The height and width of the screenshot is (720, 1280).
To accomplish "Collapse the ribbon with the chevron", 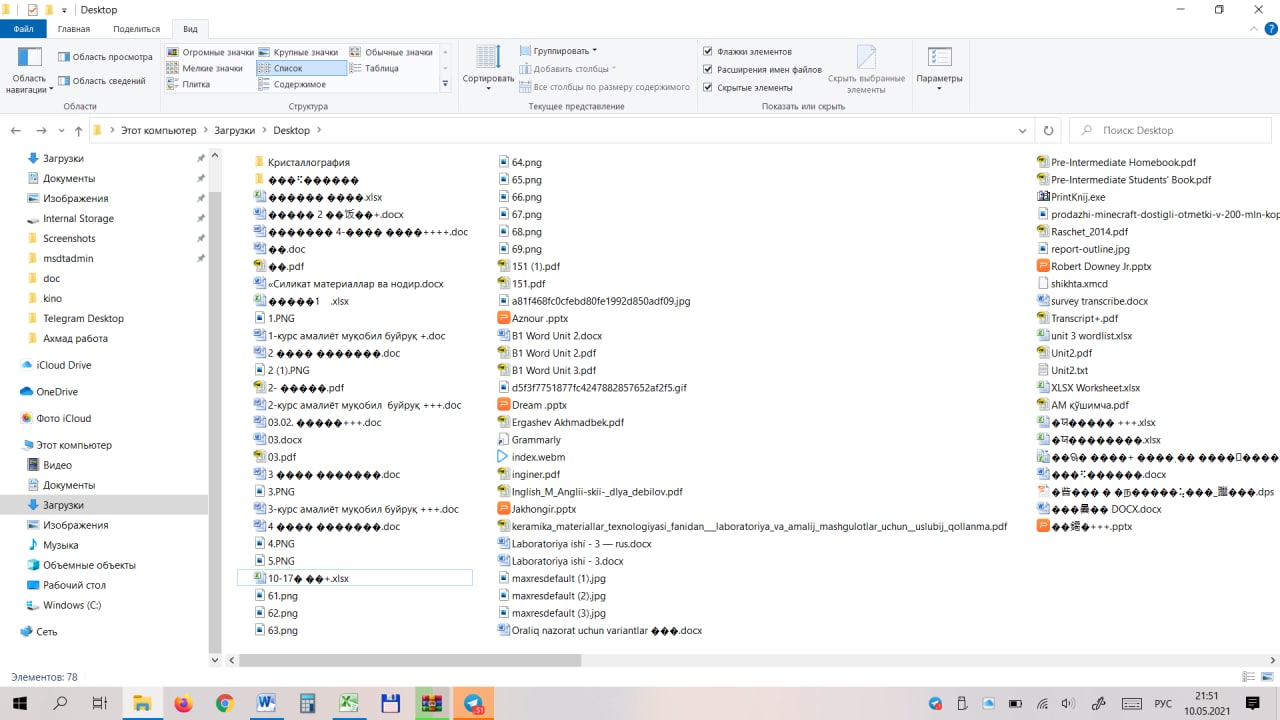I will (1251, 31).
